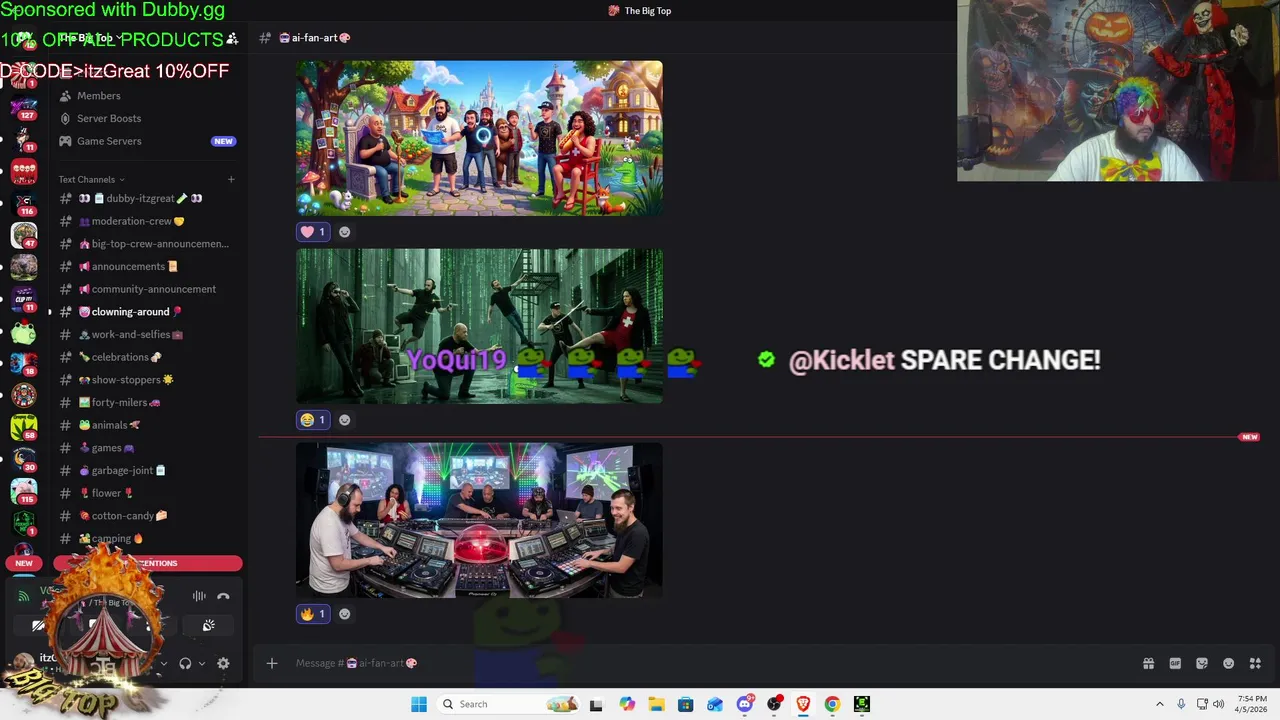The width and height of the screenshot is (1280, 720).
Task: Open Google Chrome from taskbar
Action: point(832,704)
